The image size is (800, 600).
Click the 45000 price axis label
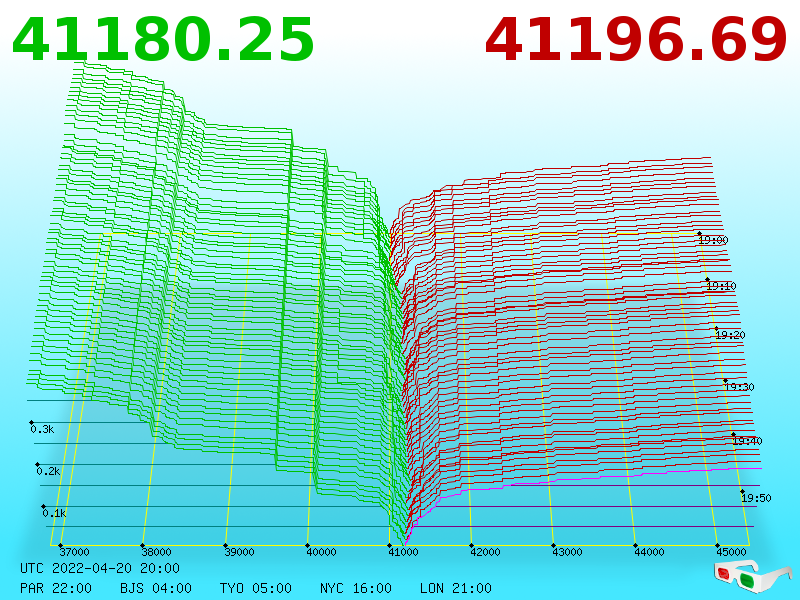(x=731, y=552)
